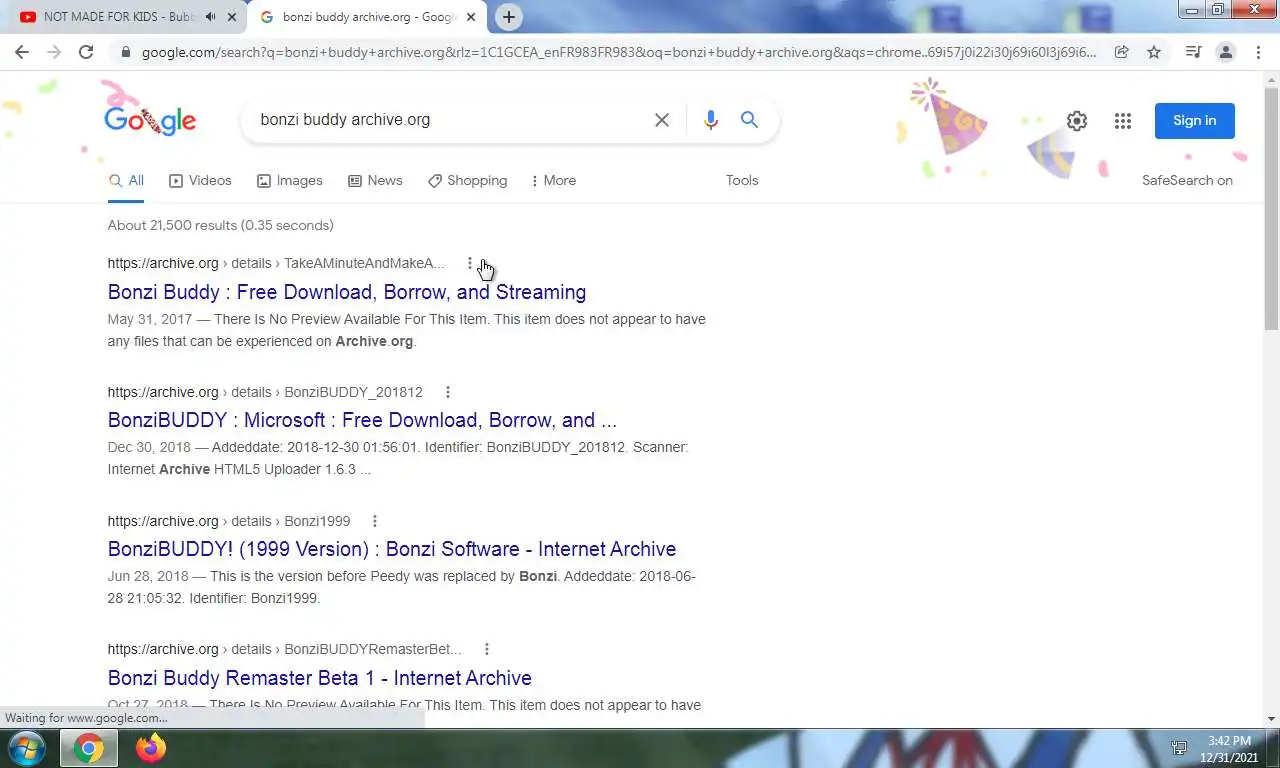
Task: Open options for TakeAMinuteAndMakeA result
Action: (x=469, y=263)
